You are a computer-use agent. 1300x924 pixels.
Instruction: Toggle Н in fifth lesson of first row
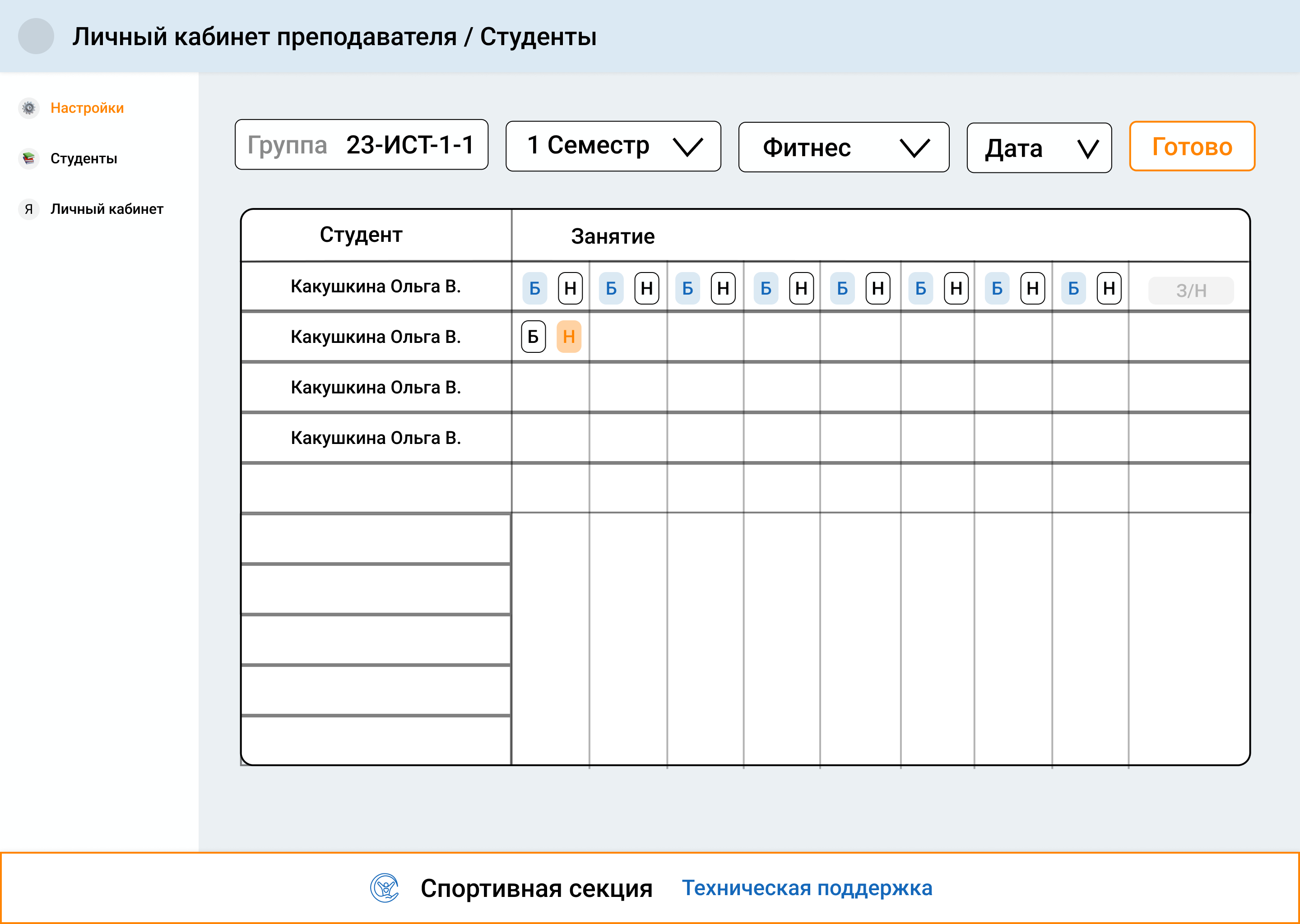click(877, 288)
